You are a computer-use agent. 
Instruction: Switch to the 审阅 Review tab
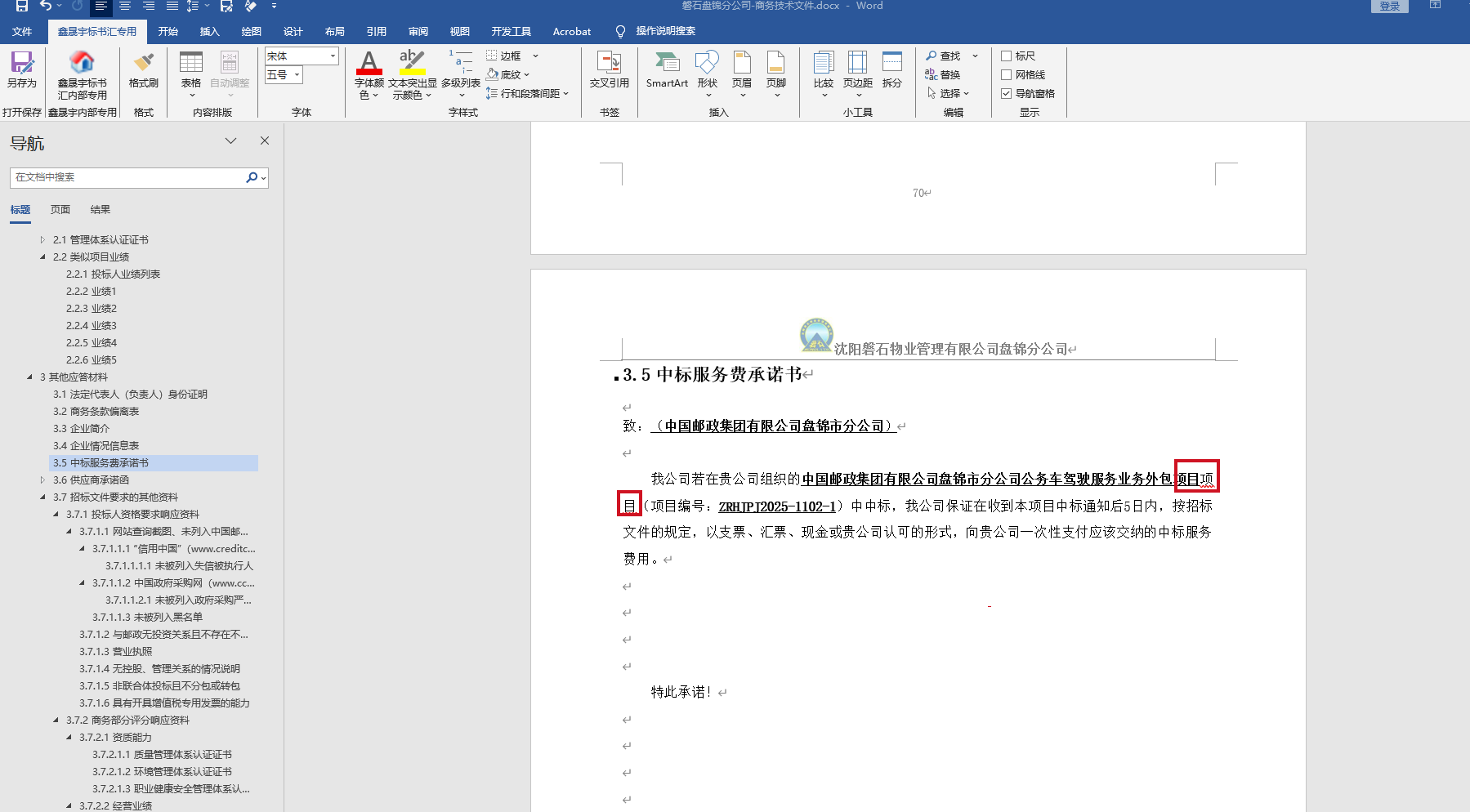tap(418, 32)
